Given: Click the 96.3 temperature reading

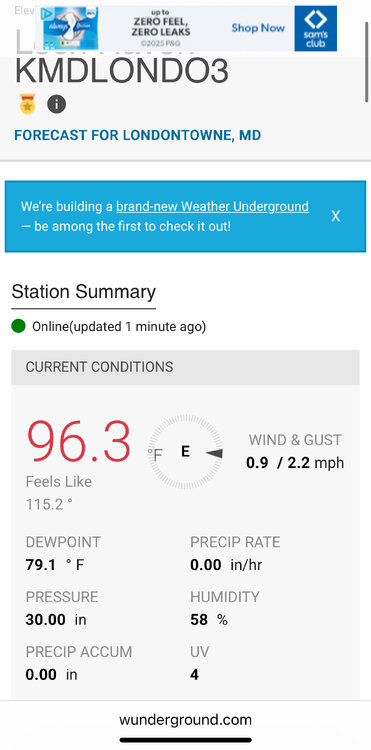Looking at the screenshot, I should (x=78, y=441).
